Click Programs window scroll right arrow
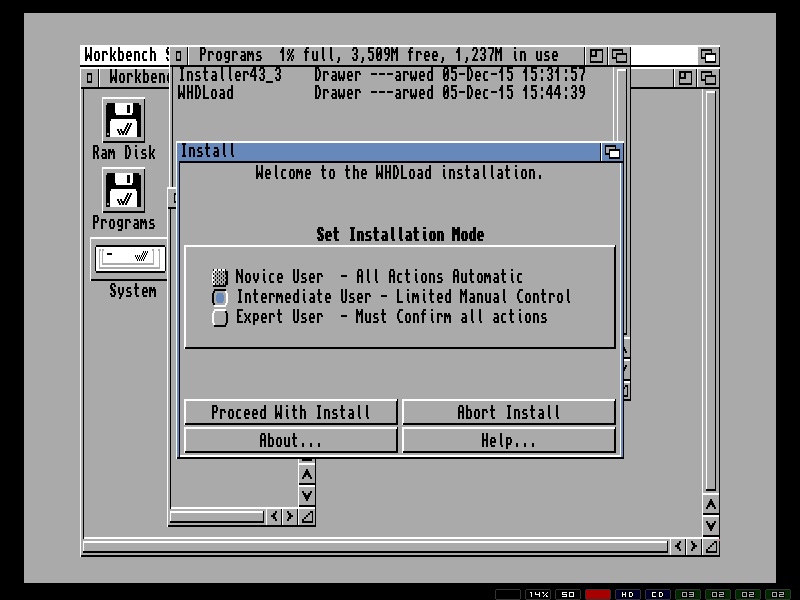The image size is (800, 600). [x=289, y=516]
